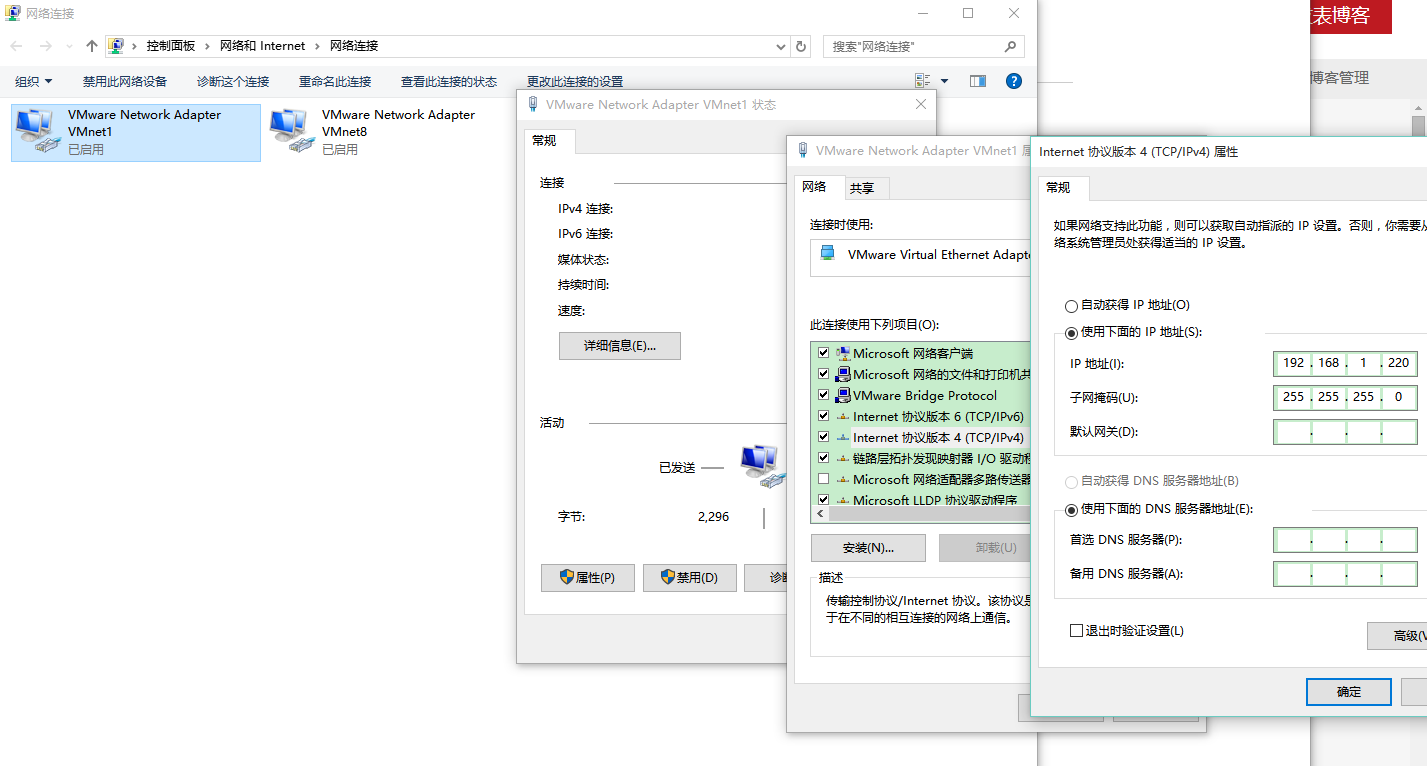The image size is (1427, 766).
Task: Toggle the Microsoft 网络的文件和打印机共享 checkbox
Action: [x=824, y=374]
